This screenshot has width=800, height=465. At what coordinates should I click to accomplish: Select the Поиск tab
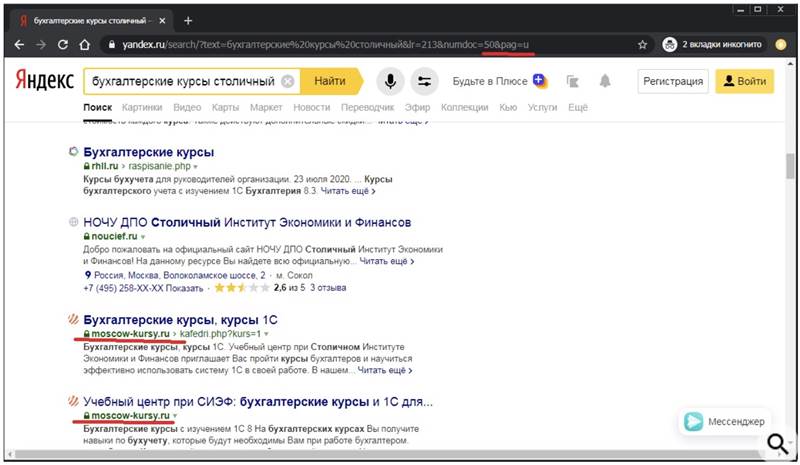pyautogui.click(x=97, y=108)
